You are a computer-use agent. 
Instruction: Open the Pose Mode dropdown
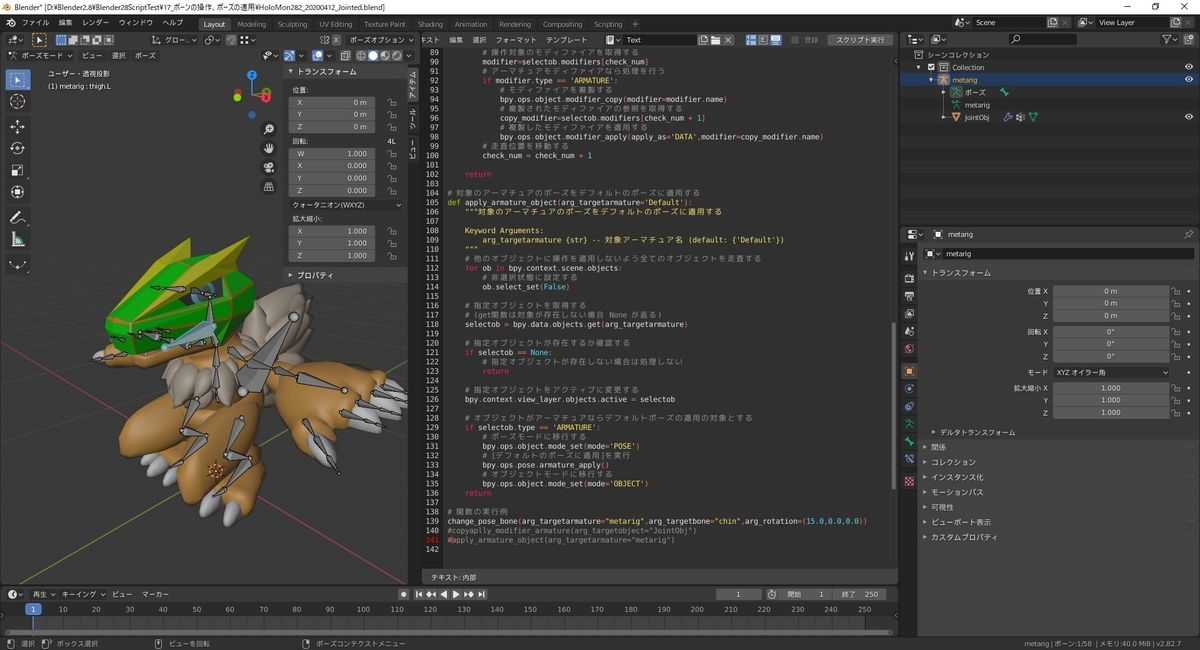(x=42, y=56)
